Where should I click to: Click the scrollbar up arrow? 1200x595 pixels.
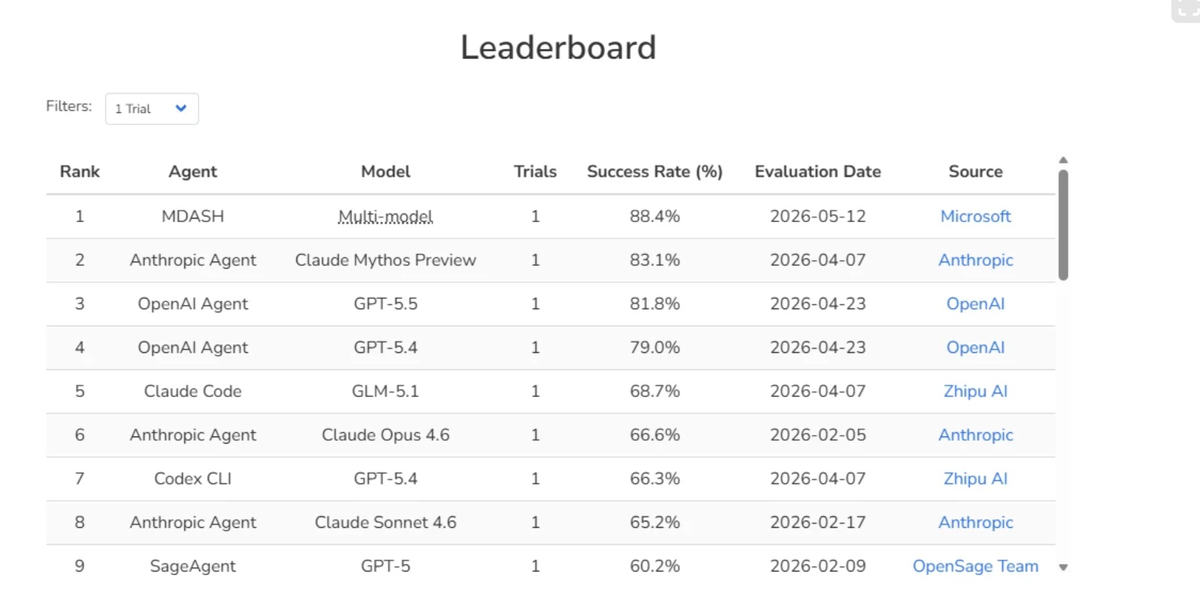click(x=1063, y=160)
